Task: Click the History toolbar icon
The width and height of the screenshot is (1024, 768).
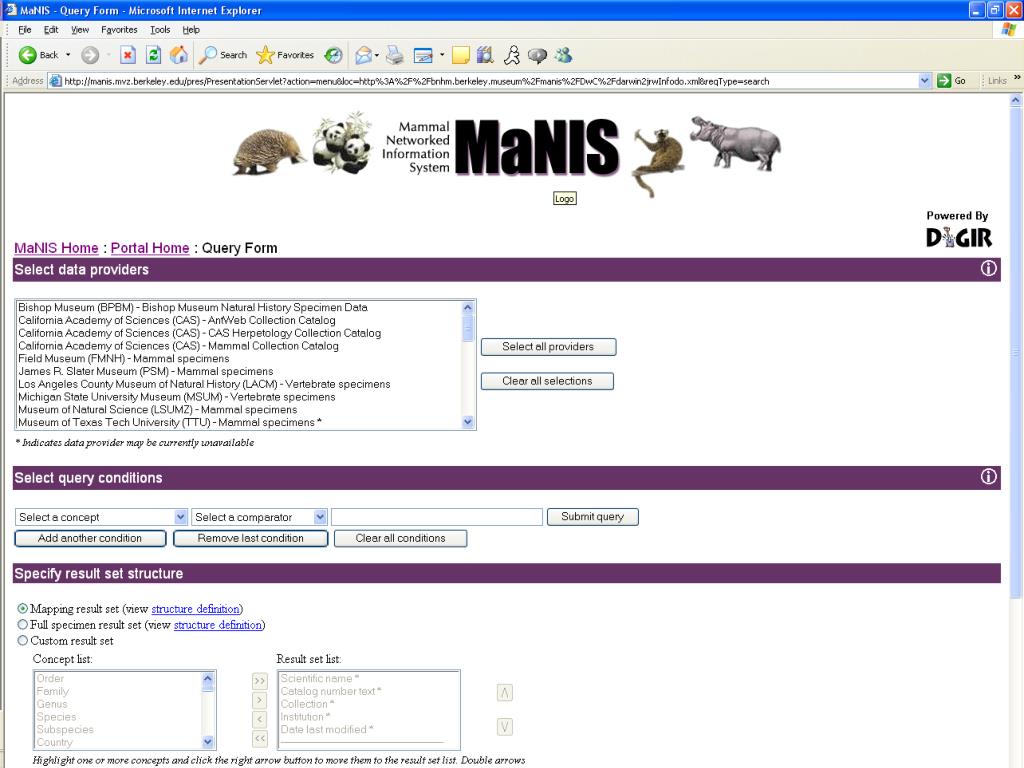Action: click(x=334, y=56)
